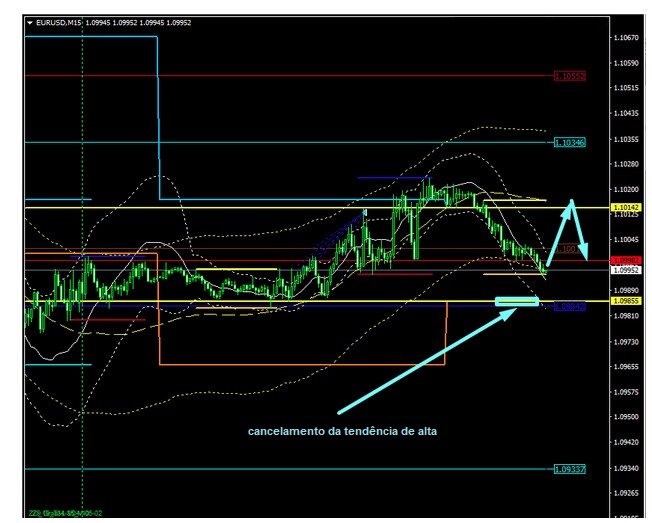Select the Fibonacci '100' level label
This screenshot has width=652, height=523.
click(x=567, y=248)
